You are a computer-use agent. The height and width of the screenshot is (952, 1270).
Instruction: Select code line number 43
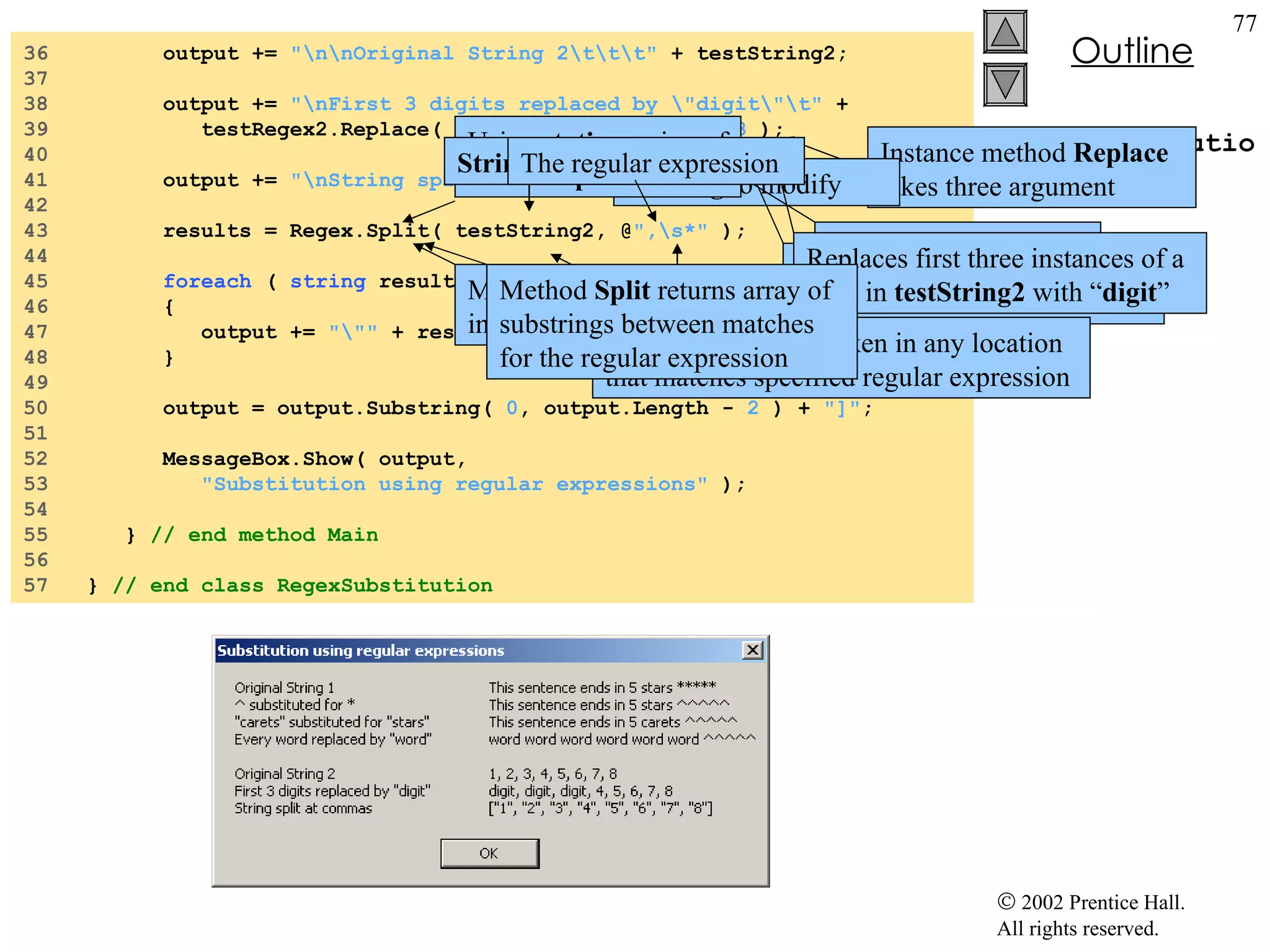(36, 231)
